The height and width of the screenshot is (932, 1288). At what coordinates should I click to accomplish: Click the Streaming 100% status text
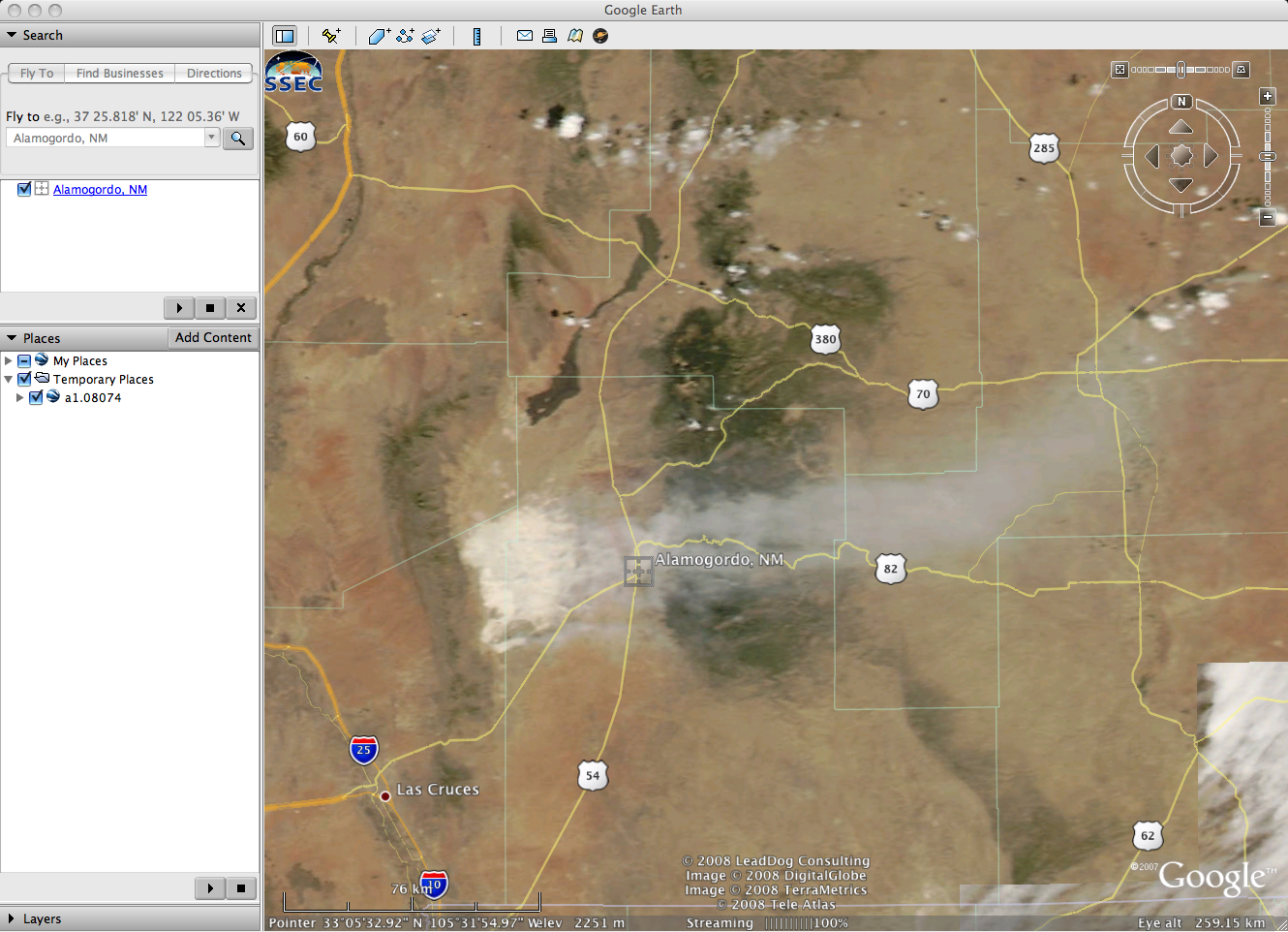click(x=767, y=923)
